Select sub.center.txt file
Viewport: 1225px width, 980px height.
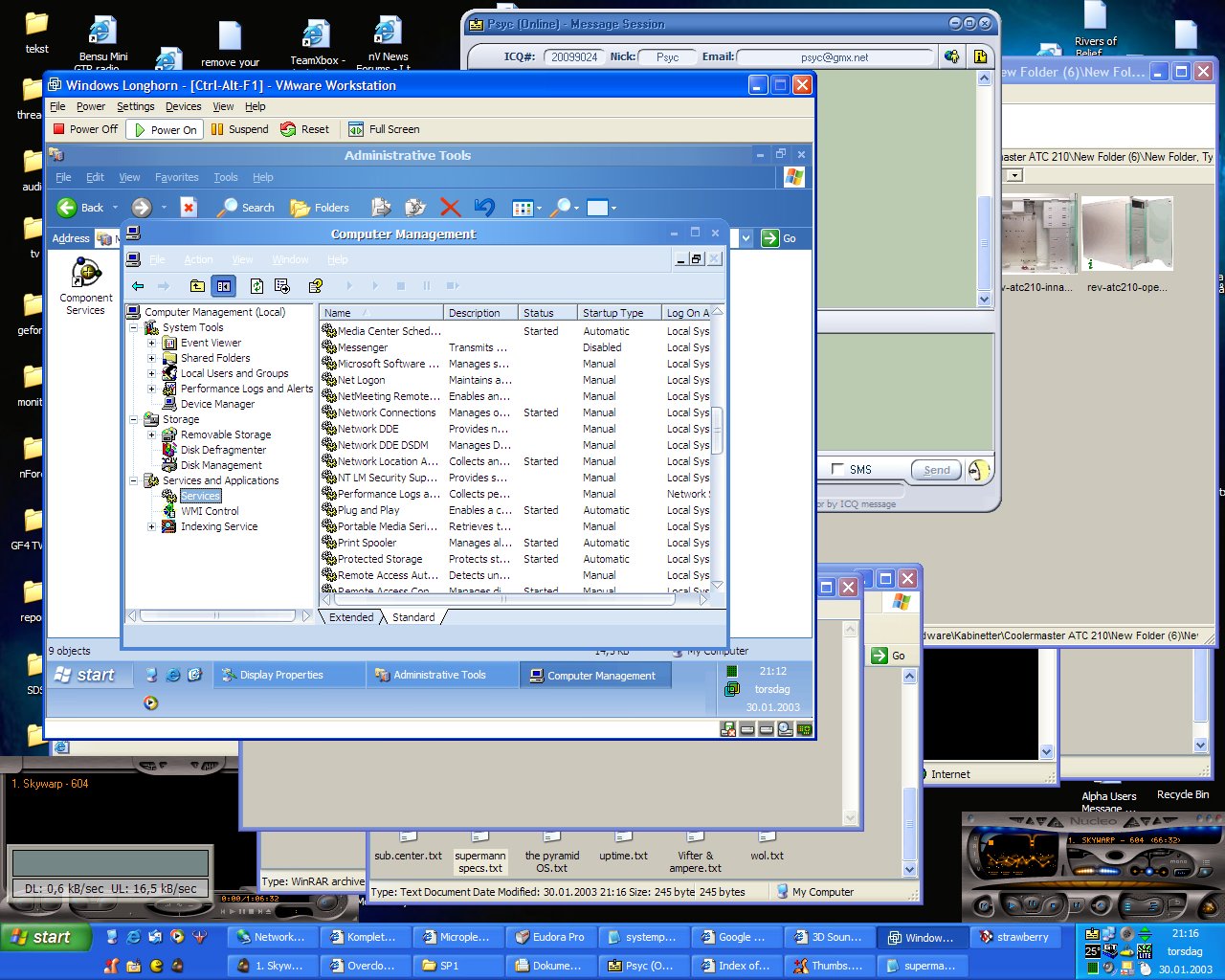408,849
